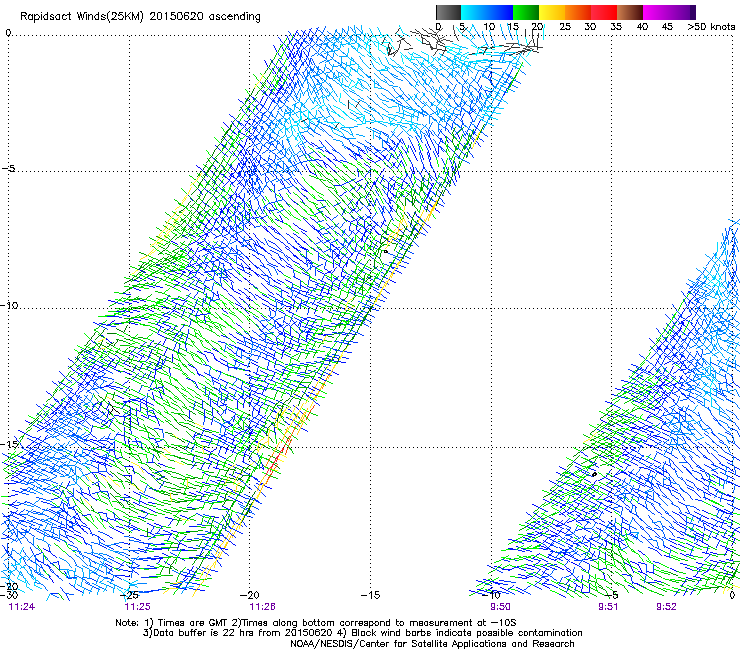Click the magenta 40-45 knots legend color
Image resolution: width=740 pixels, height=650 pixels.
pos(656,12)
